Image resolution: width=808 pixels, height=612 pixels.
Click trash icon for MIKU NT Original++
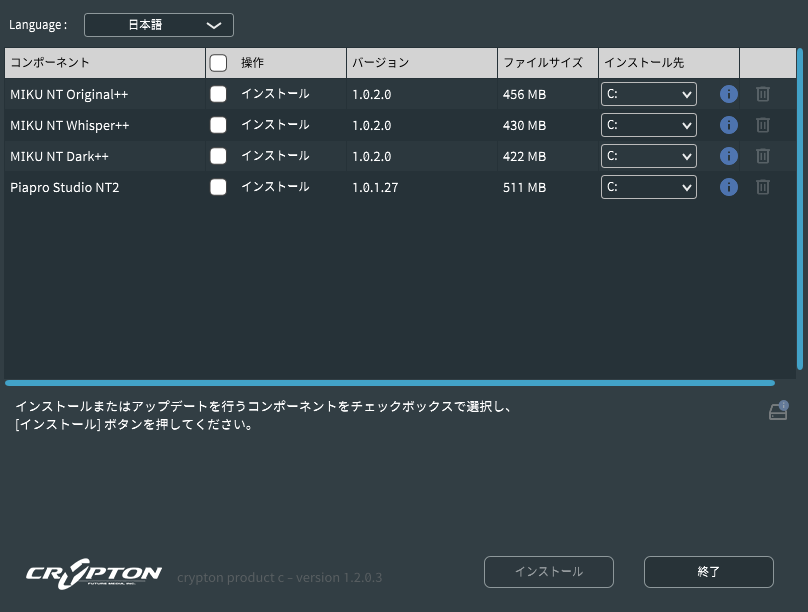763,94
